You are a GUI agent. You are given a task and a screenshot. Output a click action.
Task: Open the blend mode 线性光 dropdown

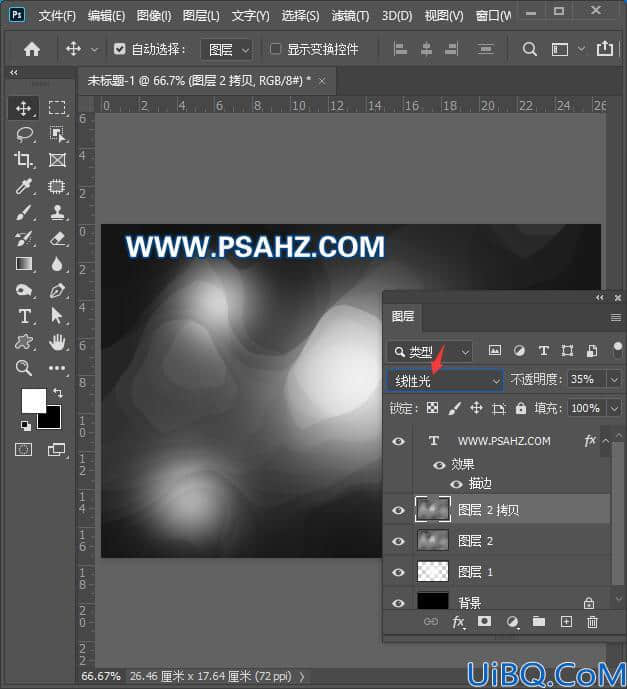pyautogui.click(x=445, y=380)
